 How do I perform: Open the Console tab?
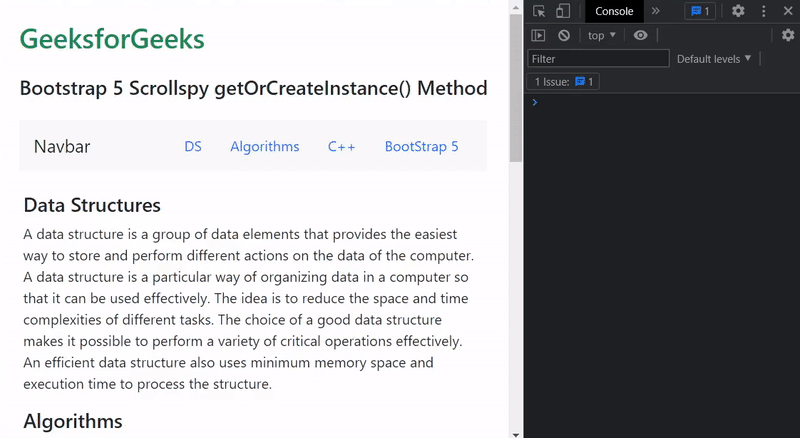pos(614,11)
